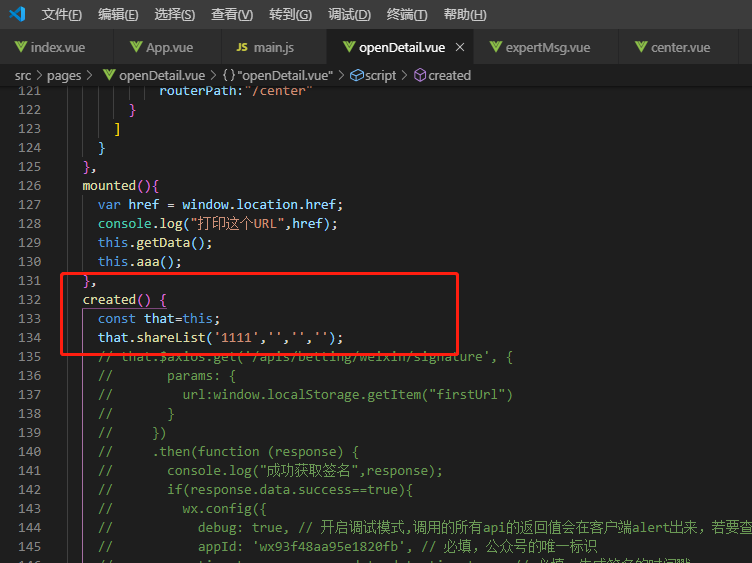Image resolution: width=752 pixels, height=563 pixels.
Task: Click line number 132 in the gutter
Action: coord(30,300)
